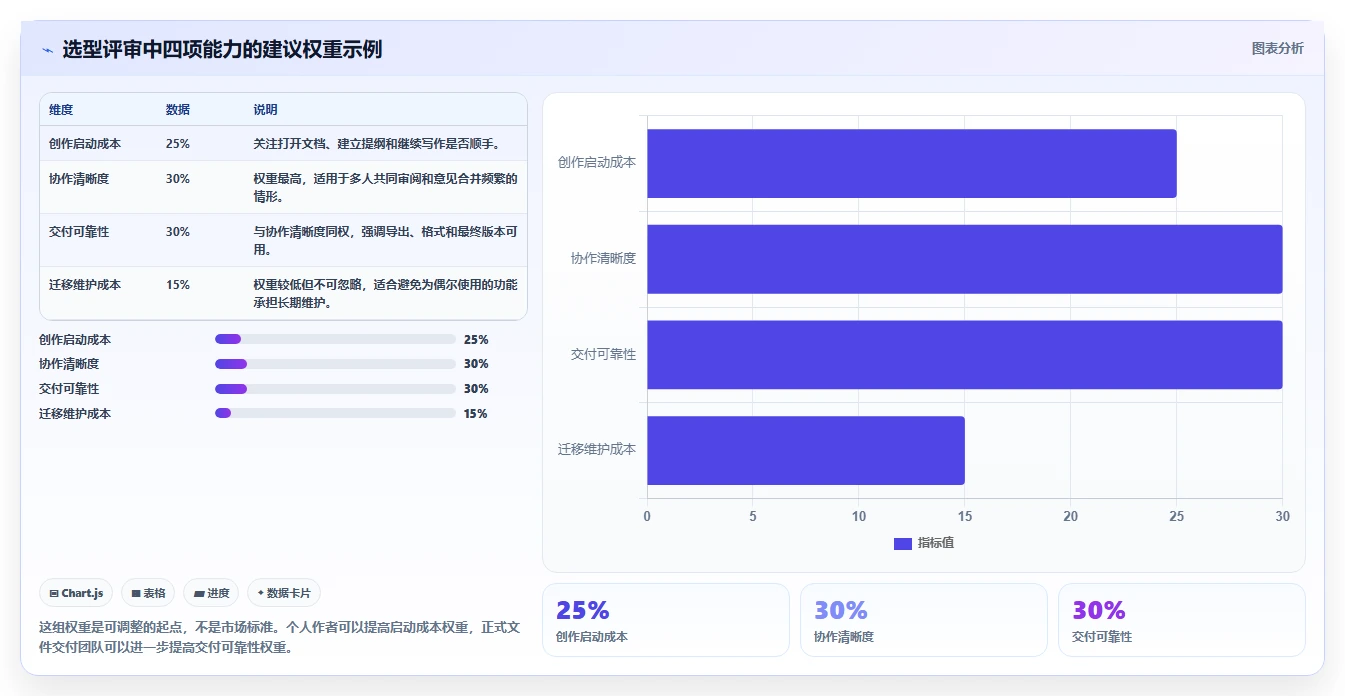Image resolution: width=1345 pixels, height=696 pixels.
Task: Click the 交付可靠性 chart axis label
Action: point(603,354)
